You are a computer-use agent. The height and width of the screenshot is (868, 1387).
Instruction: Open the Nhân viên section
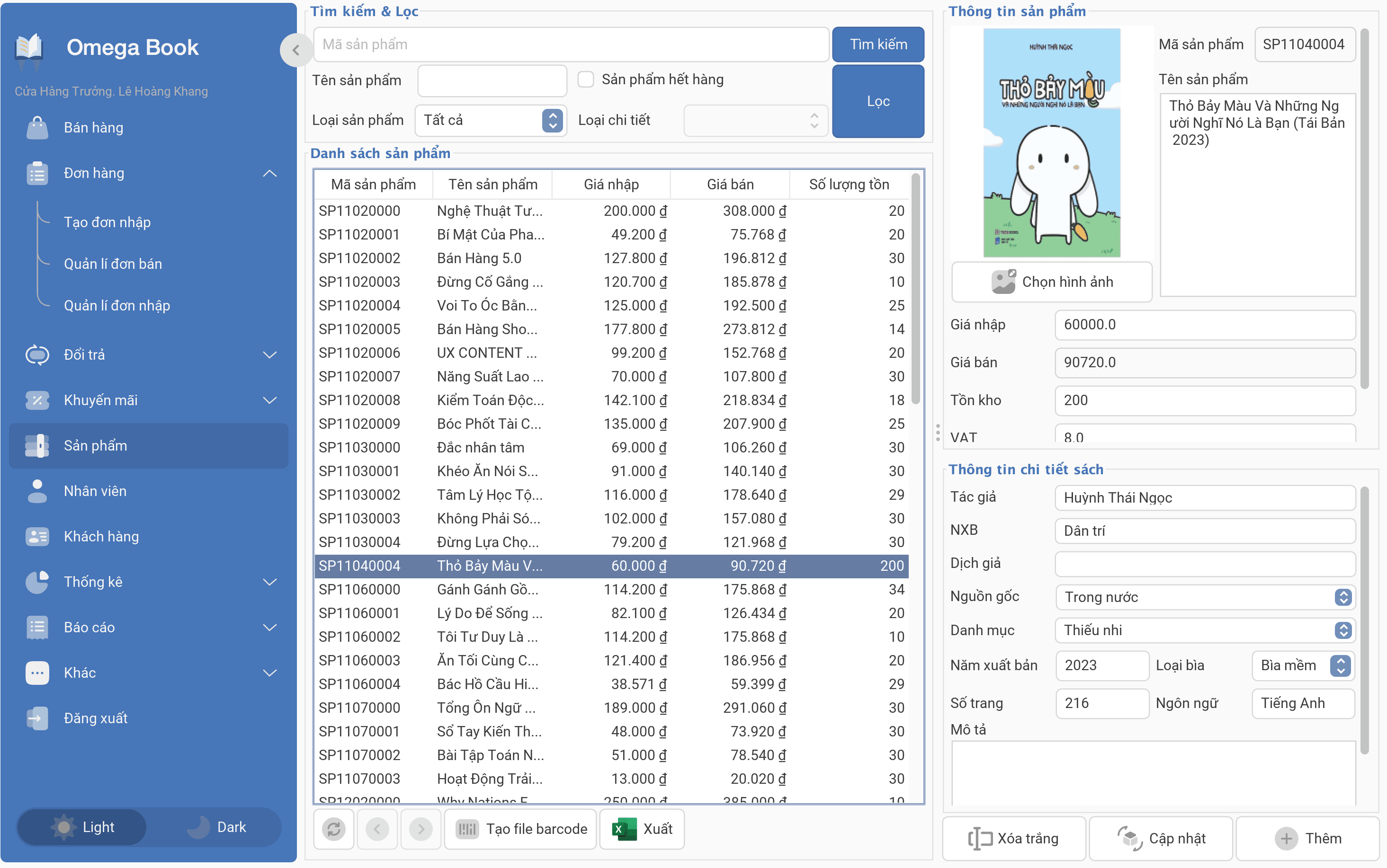point(149,491)
